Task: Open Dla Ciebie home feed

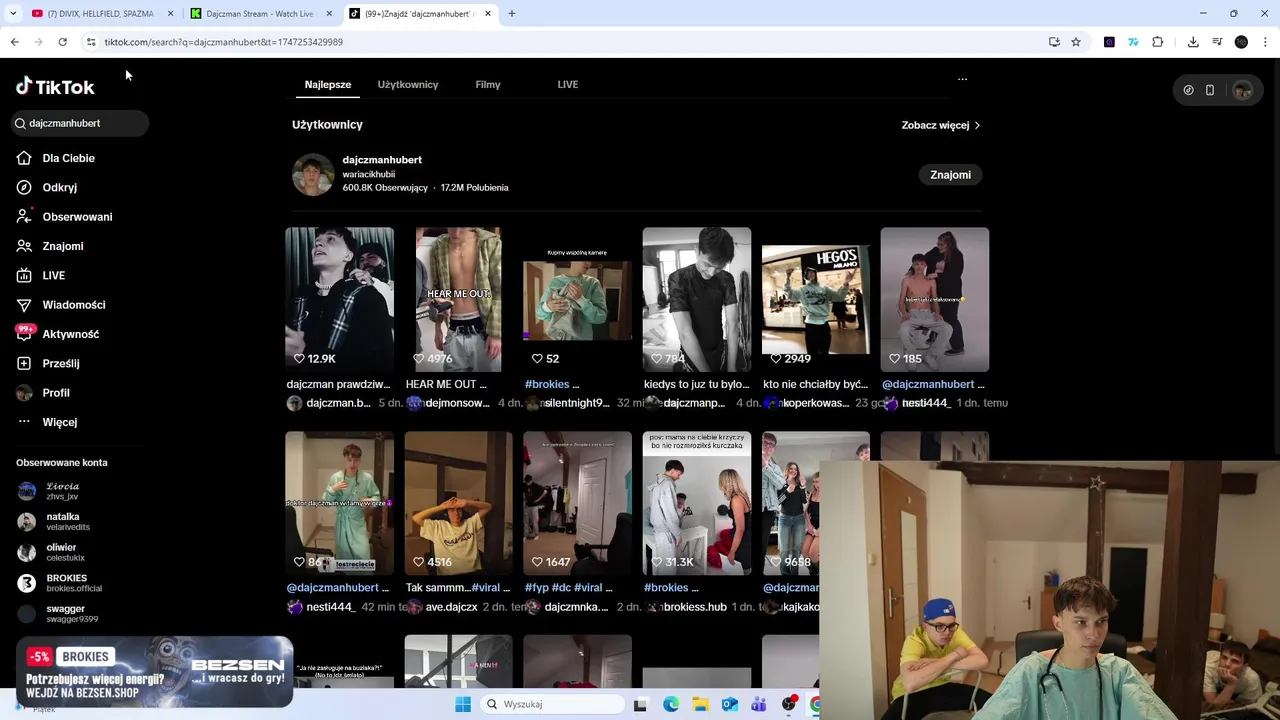Action: [x=56, y=158]
